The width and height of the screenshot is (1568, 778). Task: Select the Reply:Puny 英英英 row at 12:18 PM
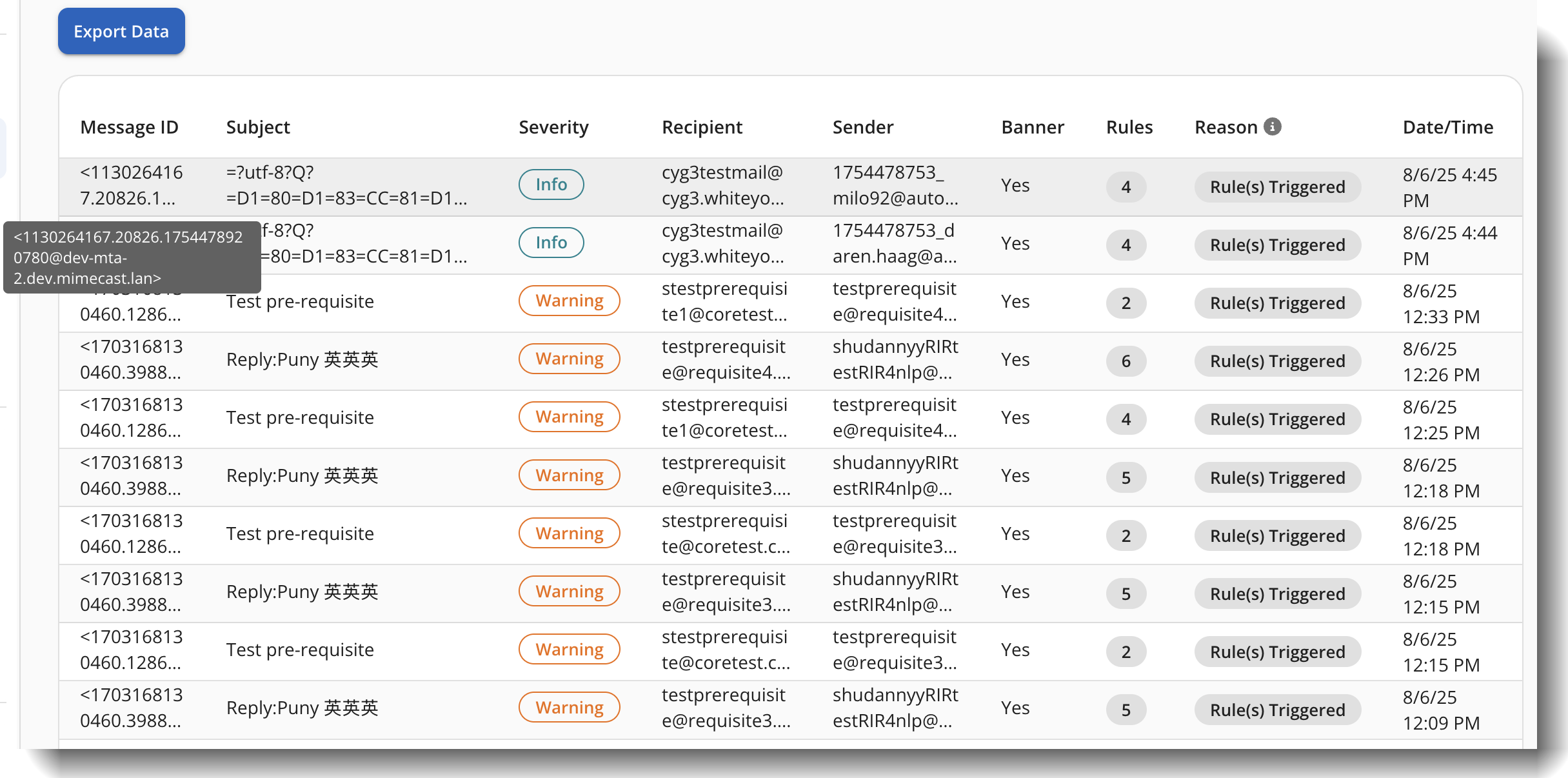pos(301,475)
